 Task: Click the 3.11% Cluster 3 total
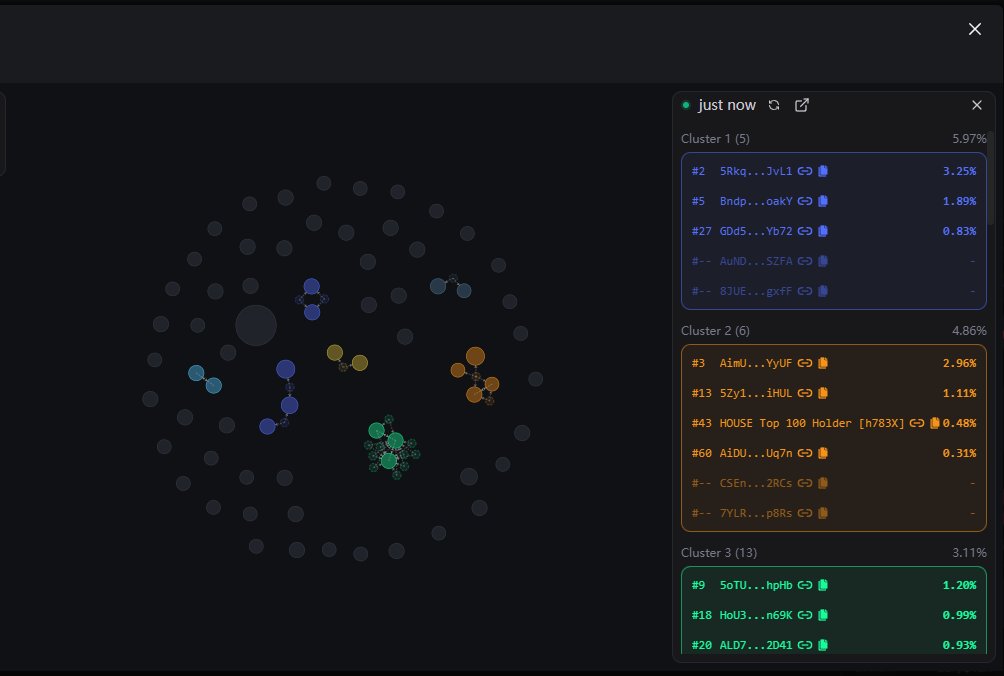[969, 552]
